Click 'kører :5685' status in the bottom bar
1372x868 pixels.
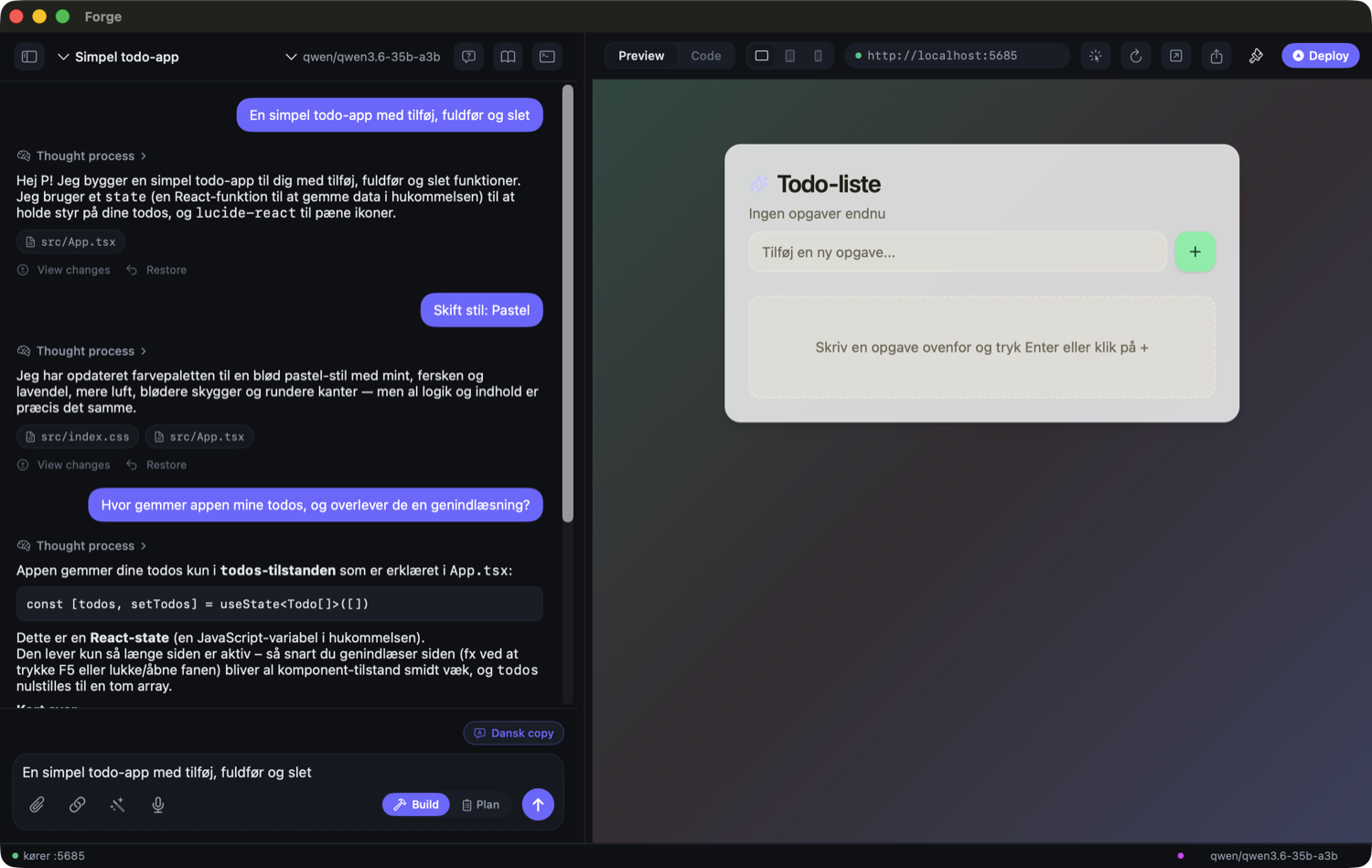pos(48,856)
